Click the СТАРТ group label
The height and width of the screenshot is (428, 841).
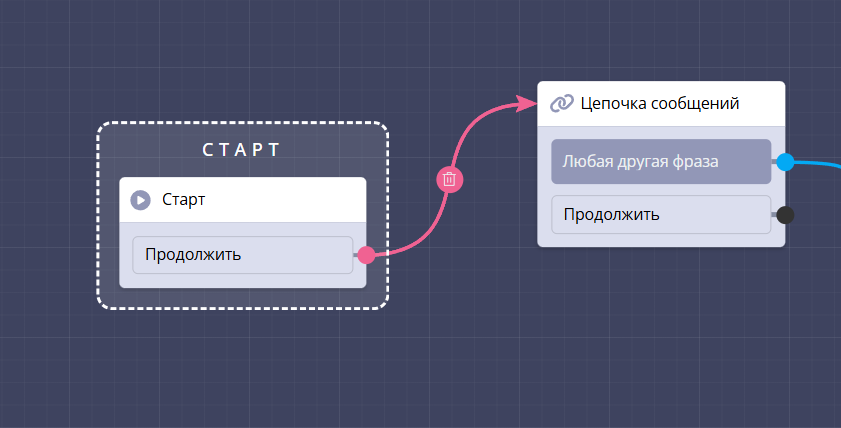coord(242,150)
